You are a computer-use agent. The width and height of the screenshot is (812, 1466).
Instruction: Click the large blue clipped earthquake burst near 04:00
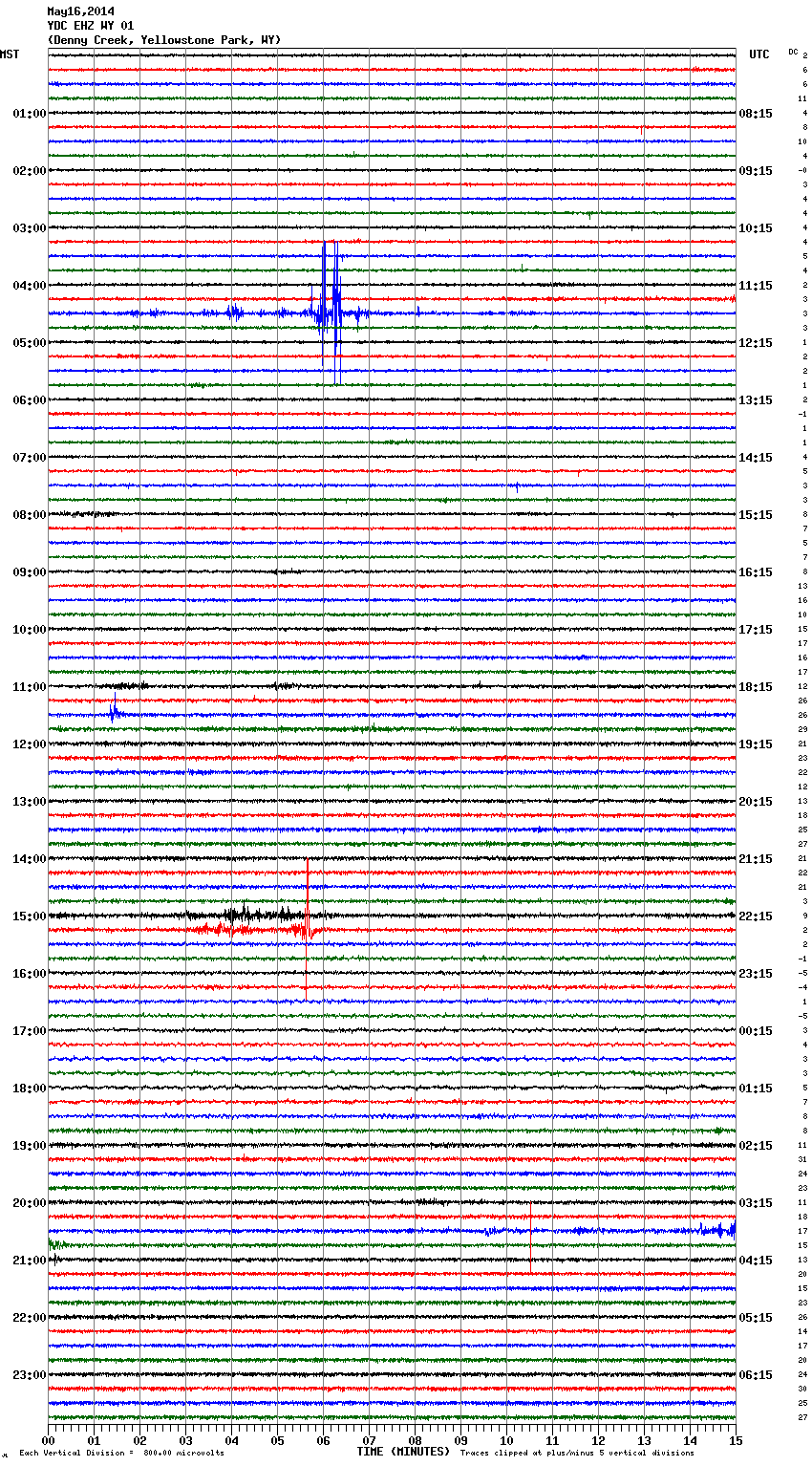(330, 313)
